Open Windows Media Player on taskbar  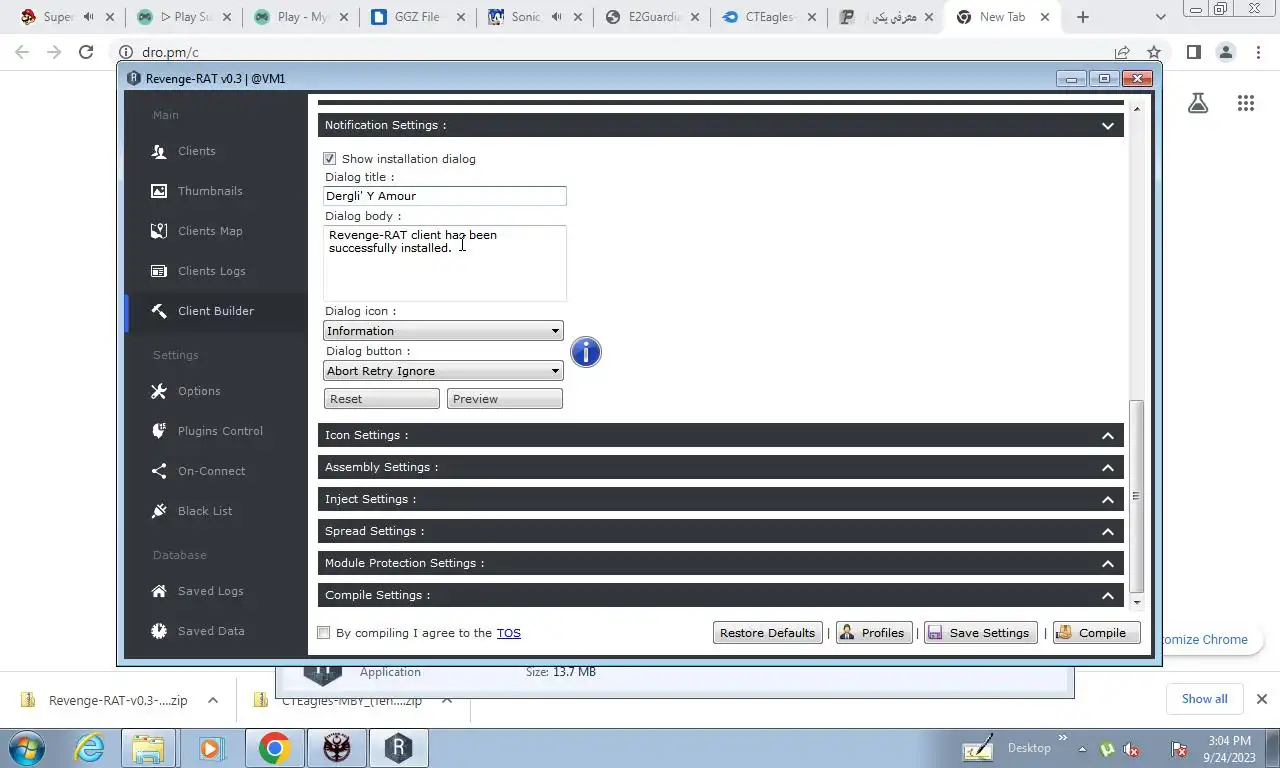pos(210,748)
